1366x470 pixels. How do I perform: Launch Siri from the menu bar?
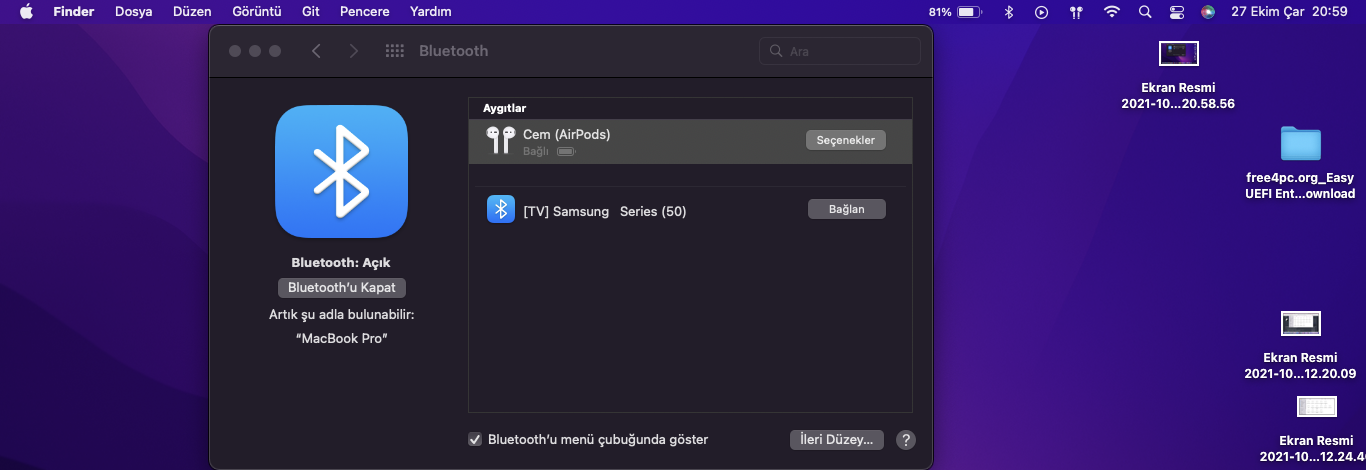click(x=1208, y=12)
